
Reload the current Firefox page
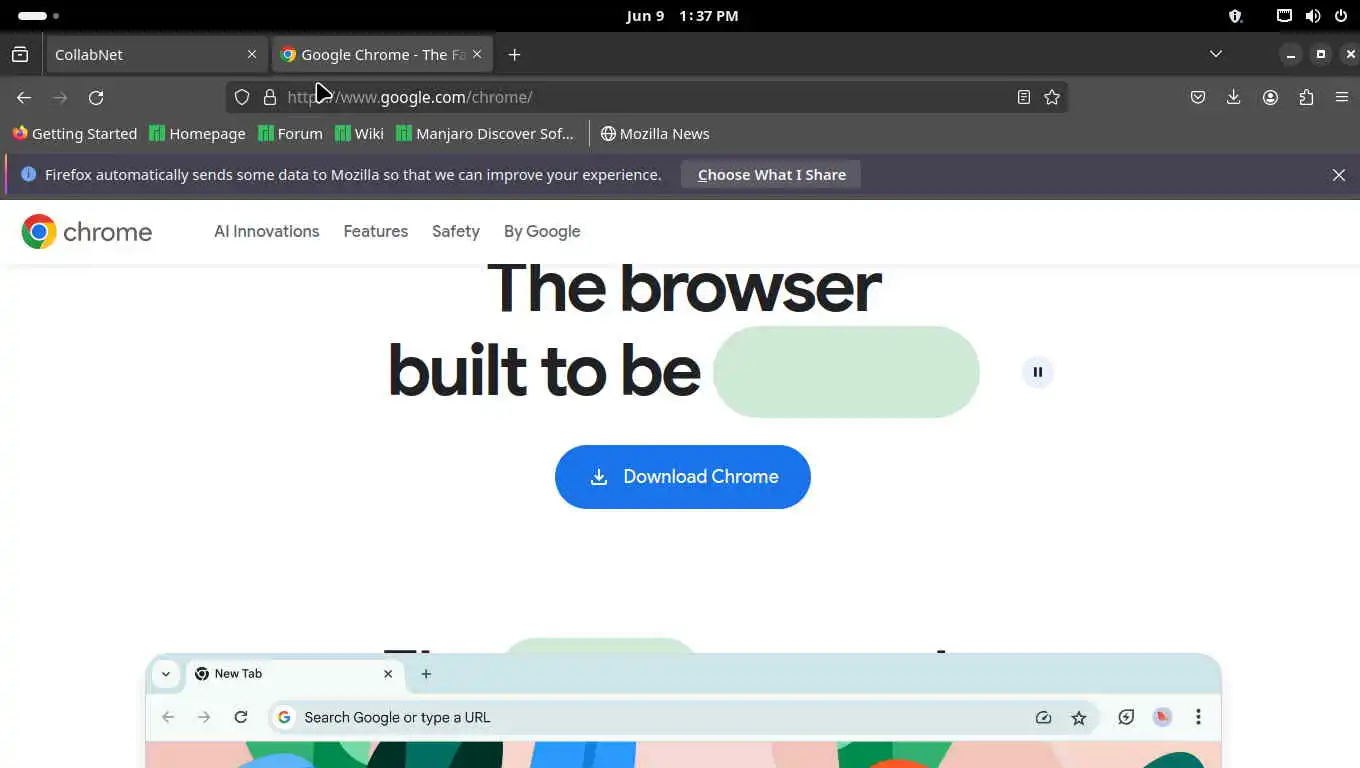pyautogui.click(x=96, y=97)
